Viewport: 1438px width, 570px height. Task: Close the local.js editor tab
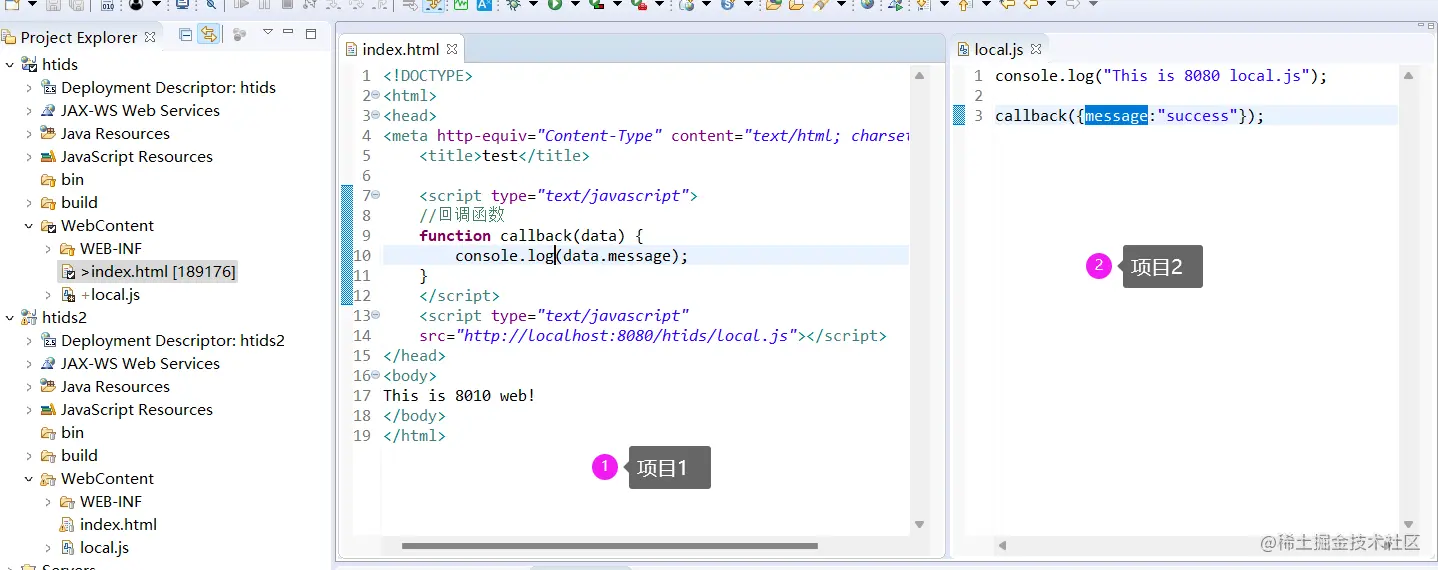[1036, 48]
